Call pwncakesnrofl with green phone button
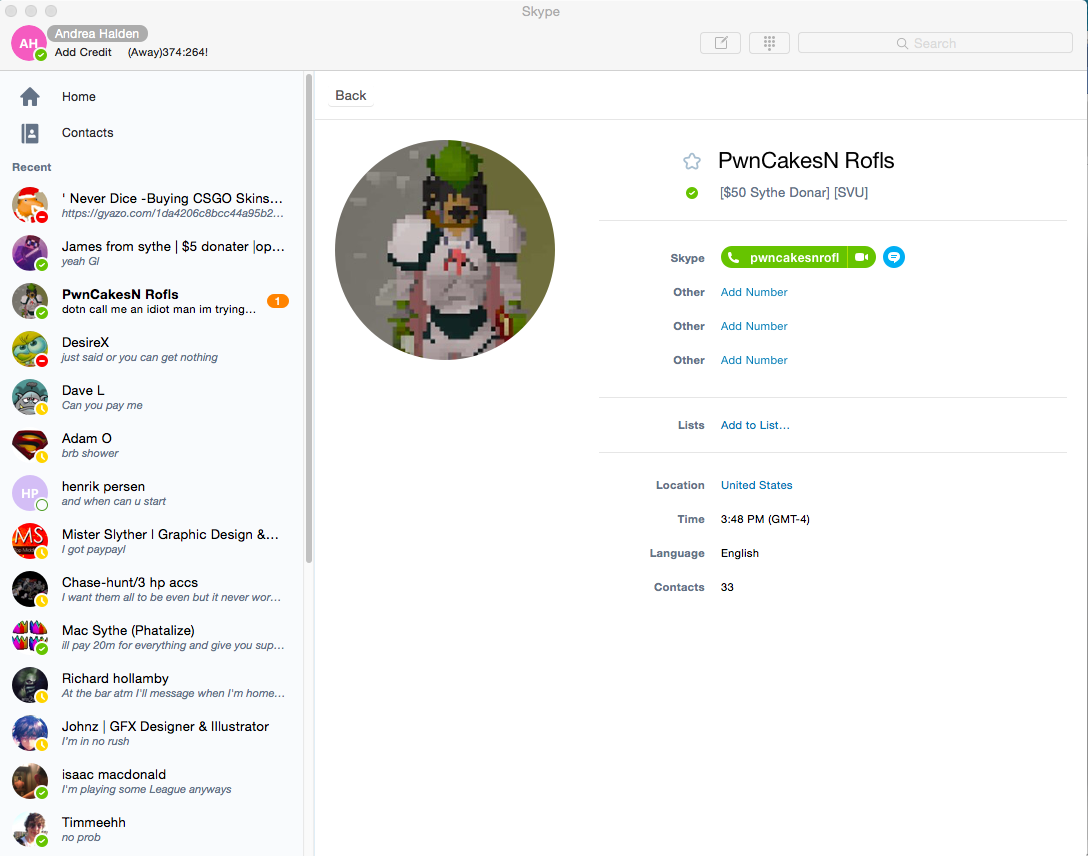 784,257
